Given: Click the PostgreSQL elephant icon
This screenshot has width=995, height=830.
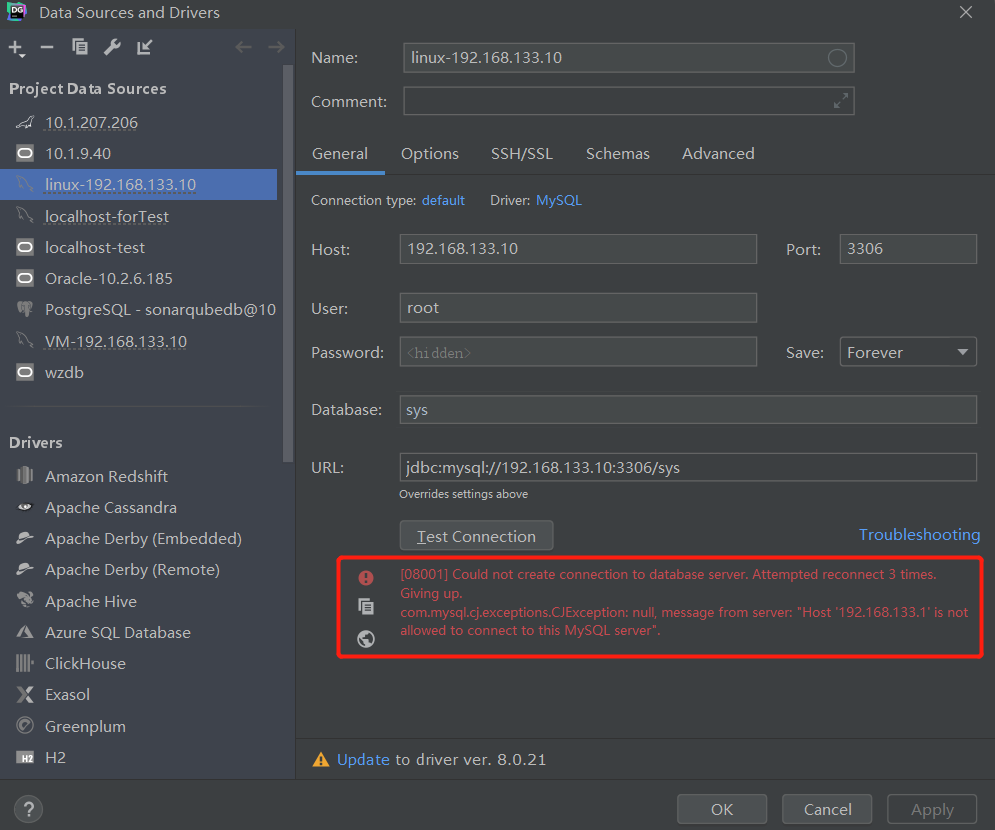Looking at the screenshot, I should (25, 309).
